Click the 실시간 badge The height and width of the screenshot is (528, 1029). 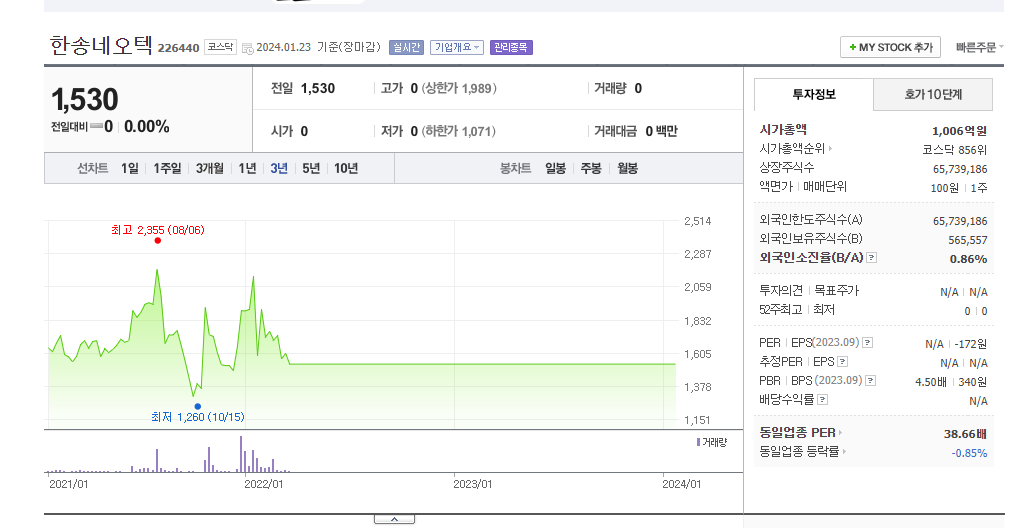(x=406, y=47)
